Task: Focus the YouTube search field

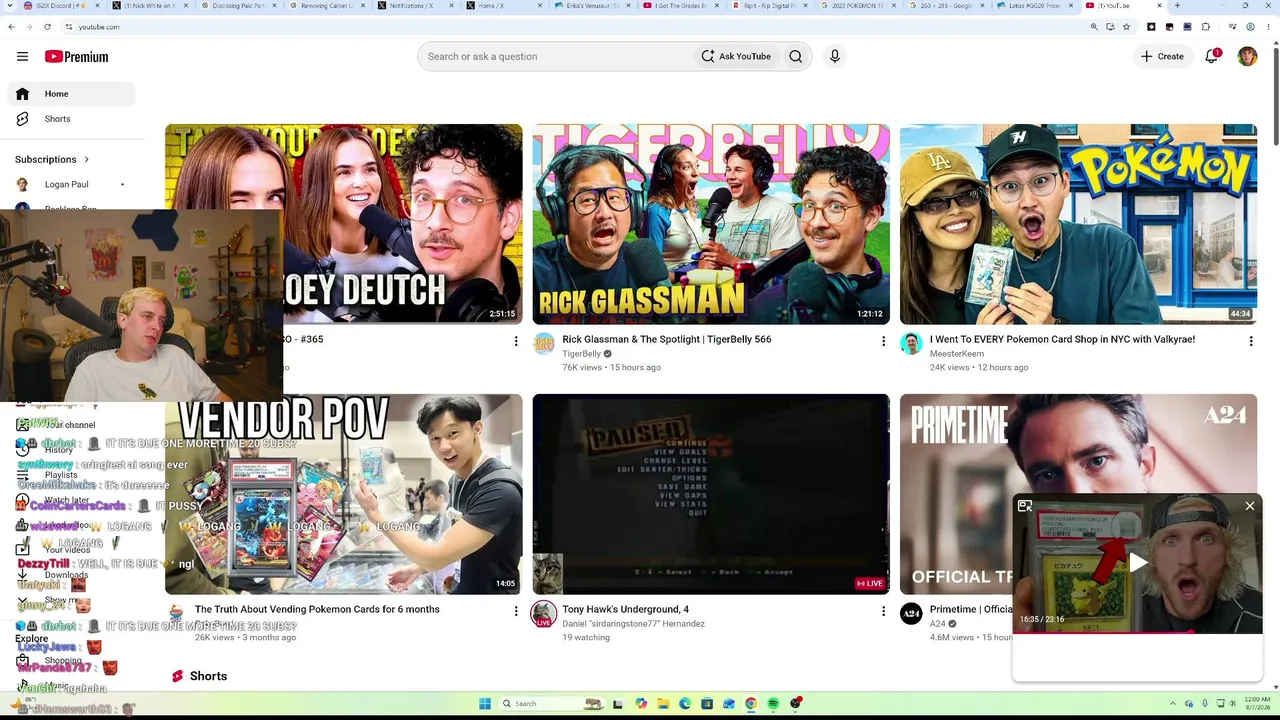Action: 555,57
